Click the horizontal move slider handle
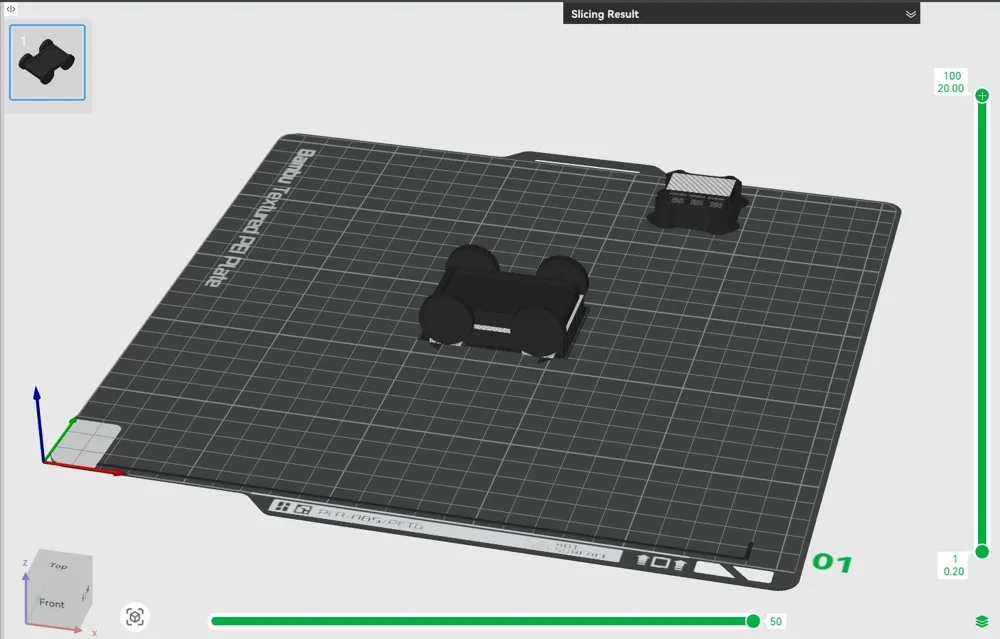This screenshot has width=1000, height=639. [x=753, y=621]
